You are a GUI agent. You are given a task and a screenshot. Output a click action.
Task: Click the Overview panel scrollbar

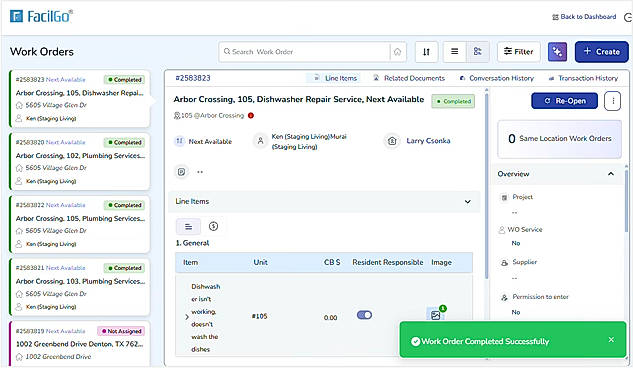(x=627, y=202)
